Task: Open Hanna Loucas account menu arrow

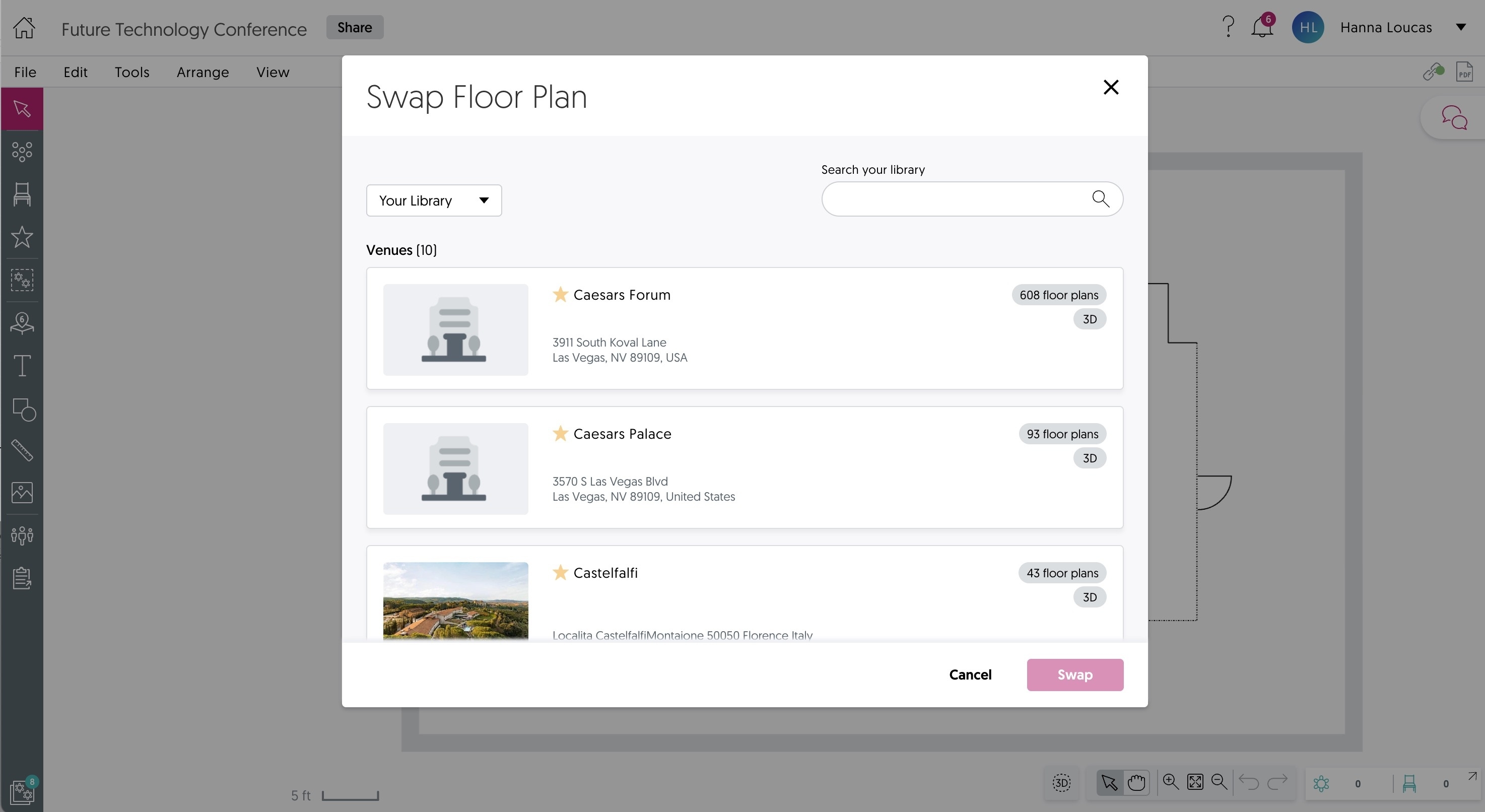Action: pyautogui.click(x=1461, y=27)
